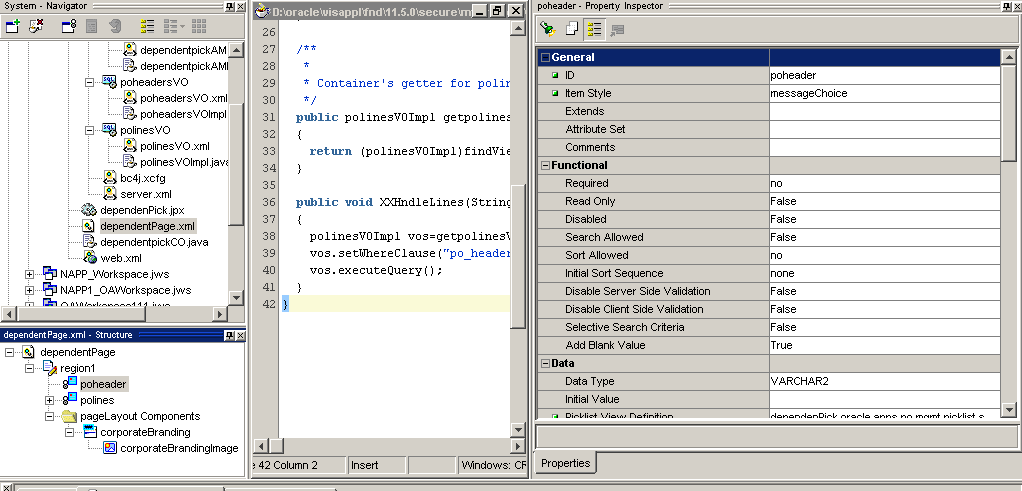
Task: Toggle the Categories view in Property Inspector toolbar
Action: point(594,29)
